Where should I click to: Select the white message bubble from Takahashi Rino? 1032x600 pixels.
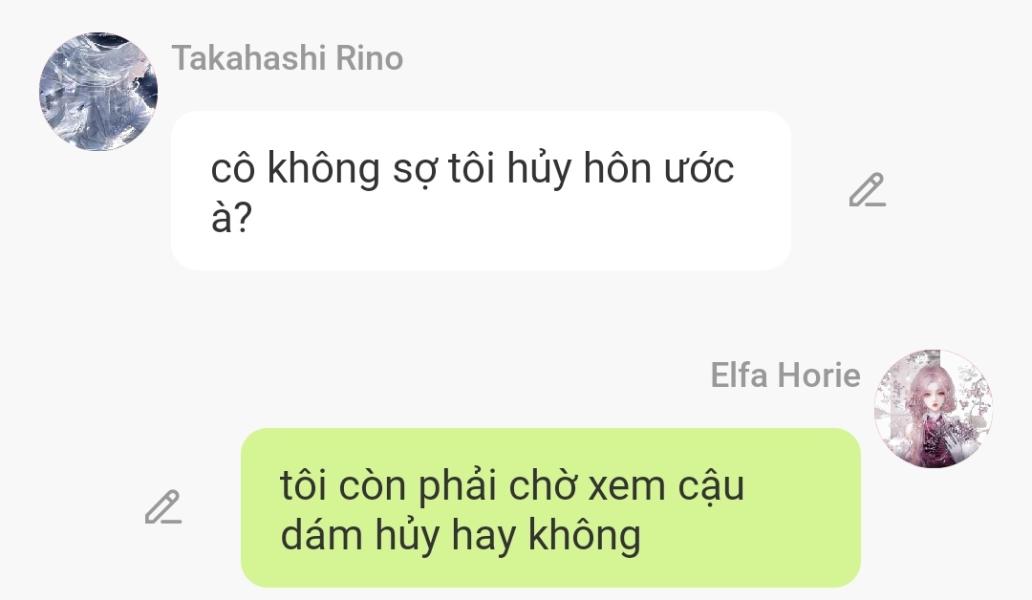tap(481, 191)
